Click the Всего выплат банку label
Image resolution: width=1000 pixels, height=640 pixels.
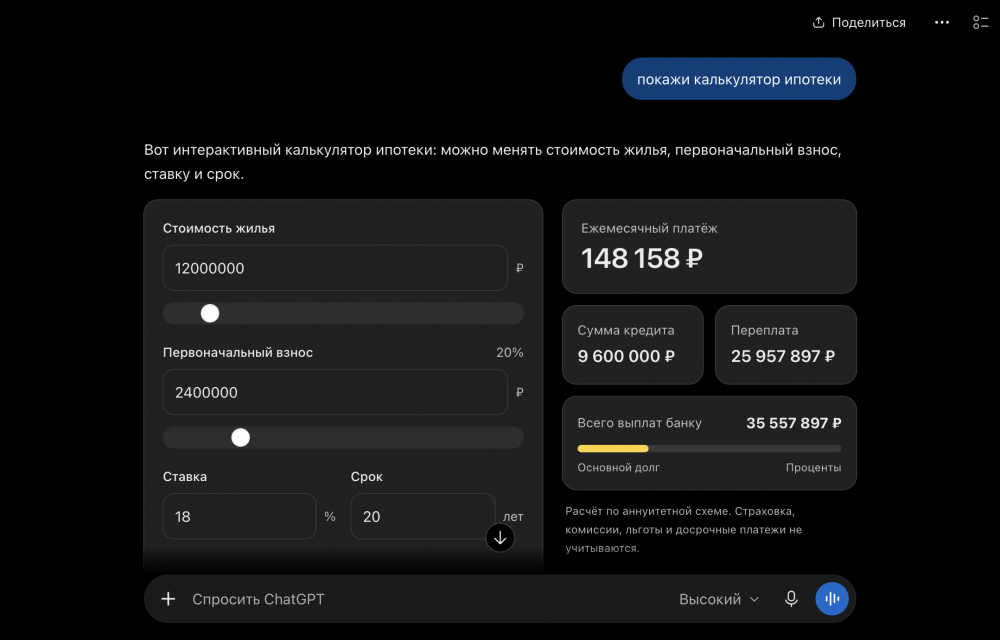639,423
